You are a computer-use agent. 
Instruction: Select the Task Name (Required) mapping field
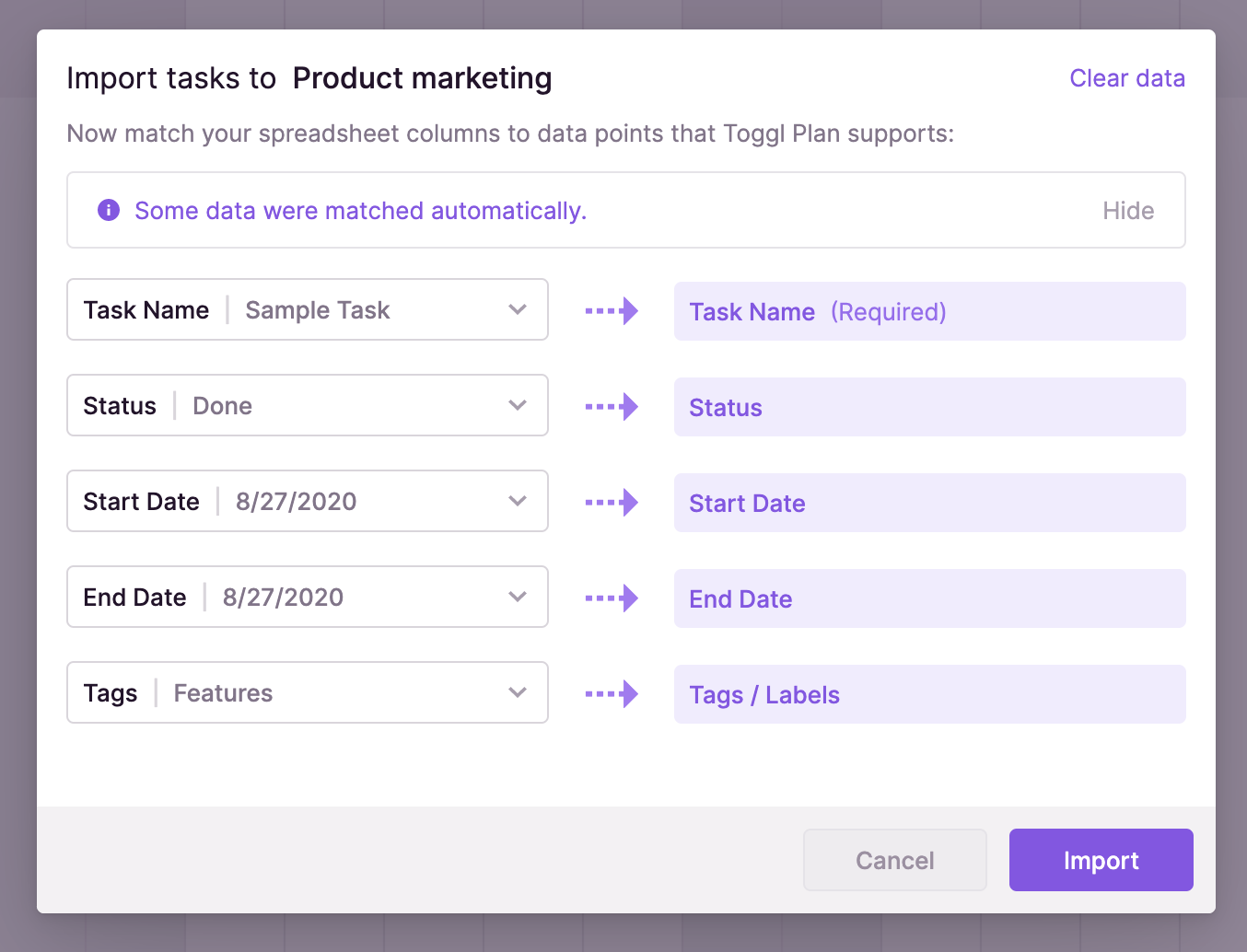(x=929, y=311)
